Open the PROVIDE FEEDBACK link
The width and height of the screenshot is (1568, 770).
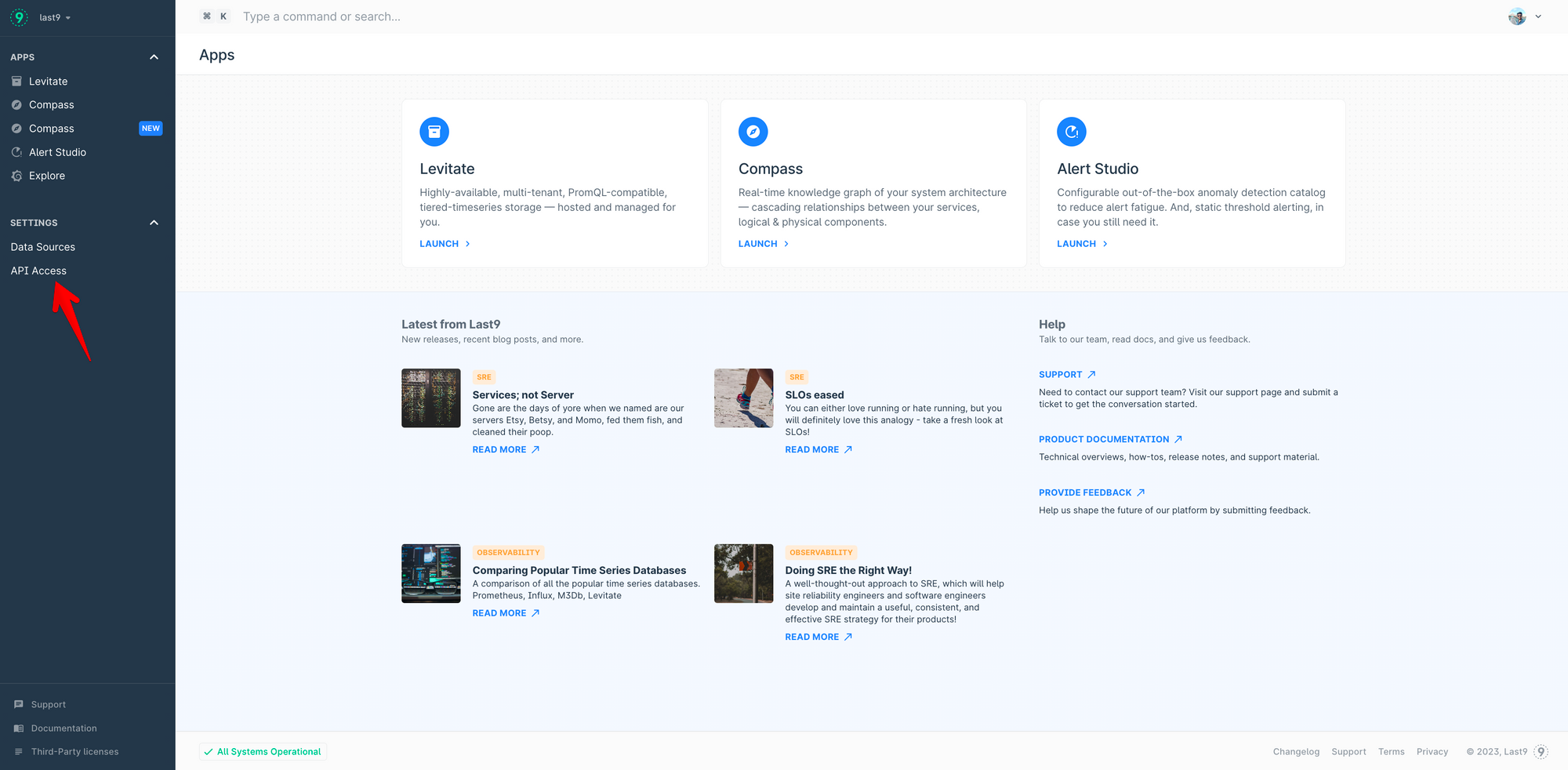[1091, 493]
